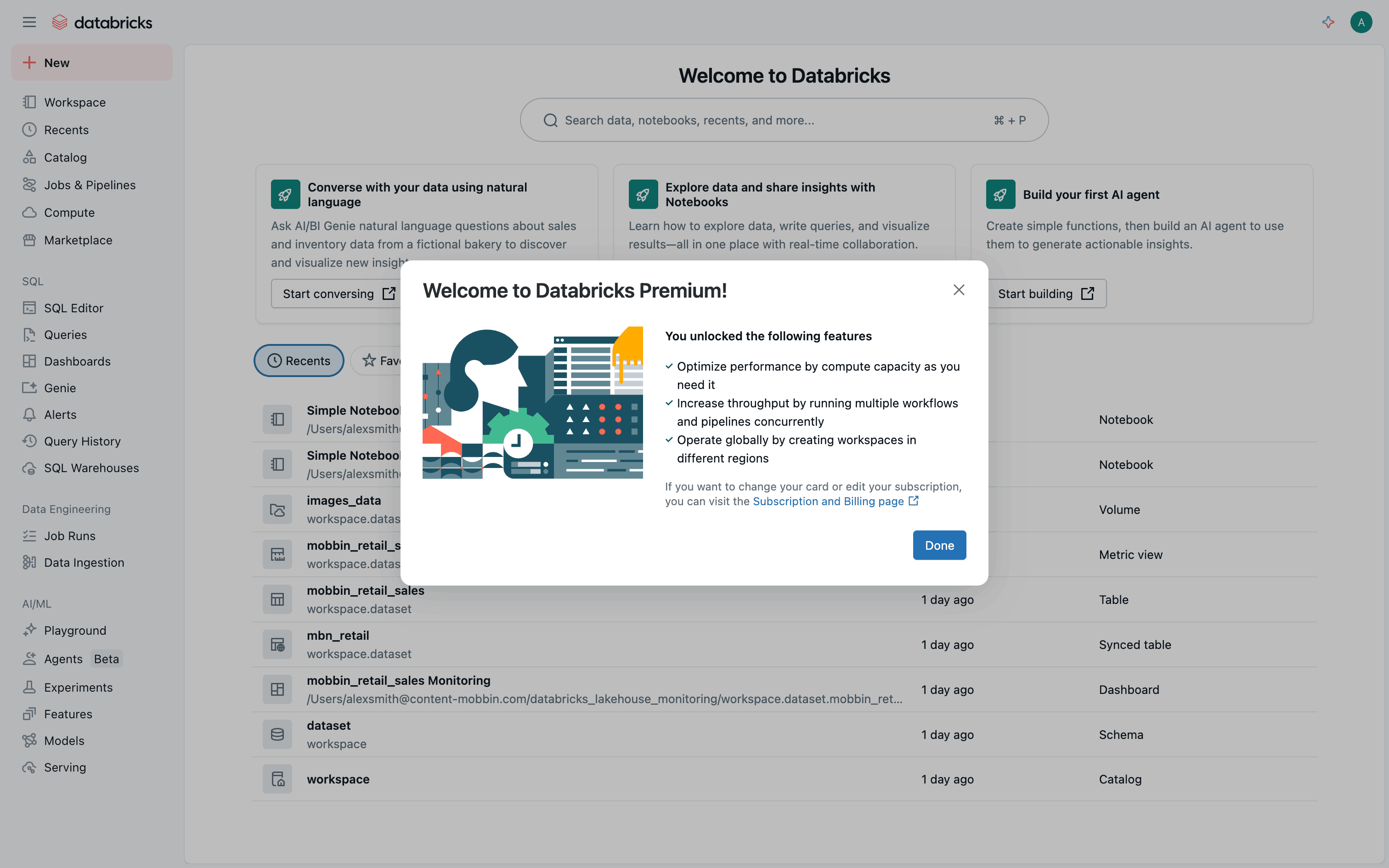Open Catalog from the sidebar
The height and width of the screenshot is (868, 1389).
click(x=65, y=157)
